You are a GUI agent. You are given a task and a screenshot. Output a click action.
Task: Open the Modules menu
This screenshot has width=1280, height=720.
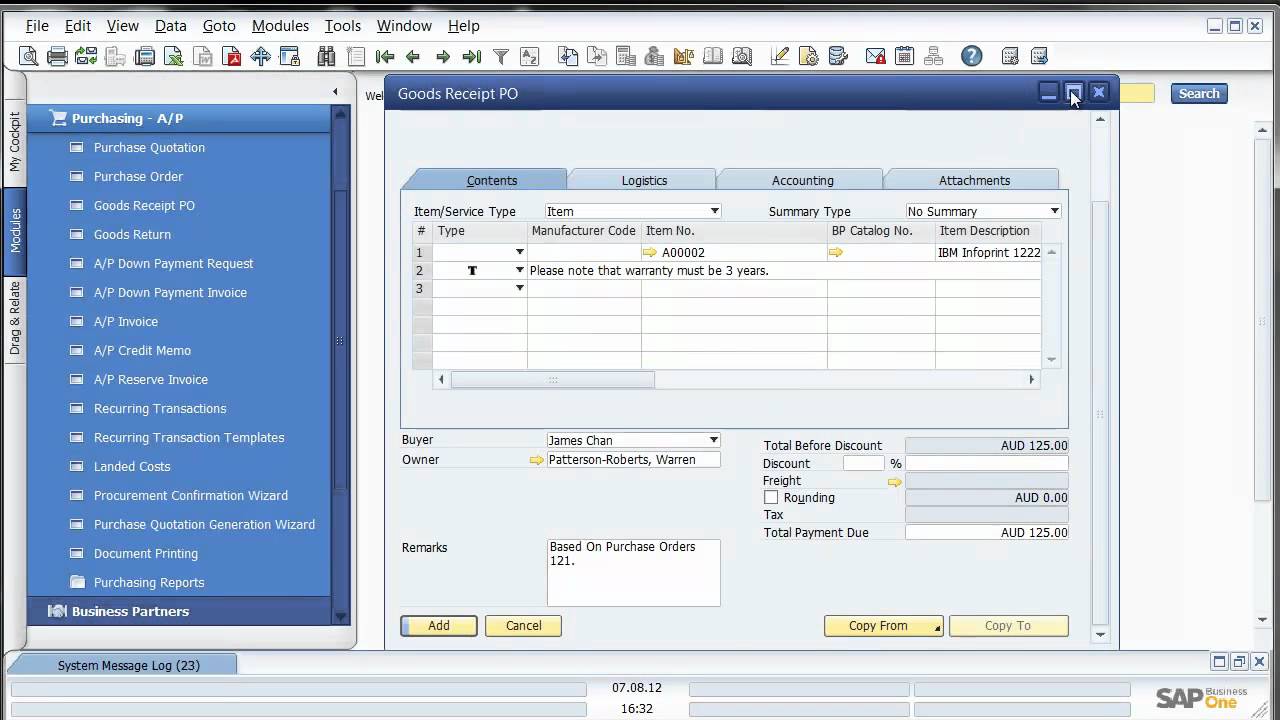click(x=280, y=26)
